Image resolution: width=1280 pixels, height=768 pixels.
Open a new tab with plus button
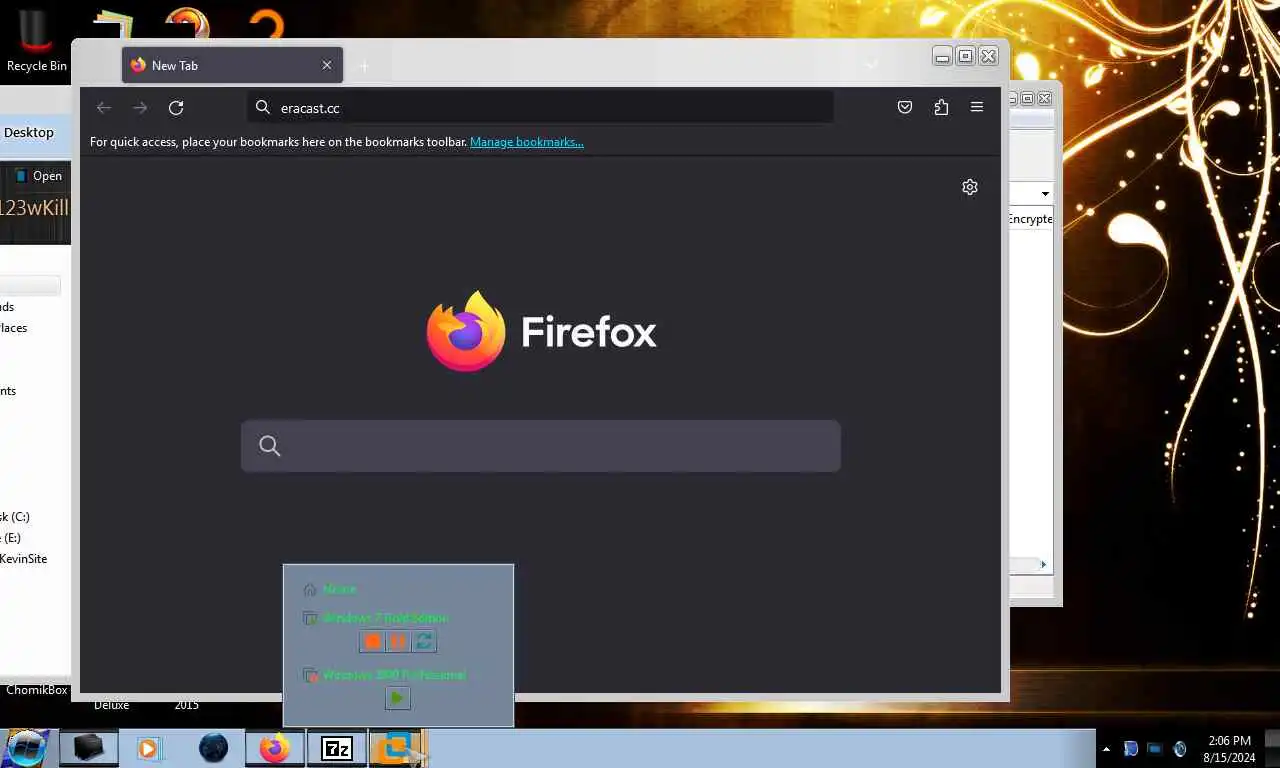point(364,66)
